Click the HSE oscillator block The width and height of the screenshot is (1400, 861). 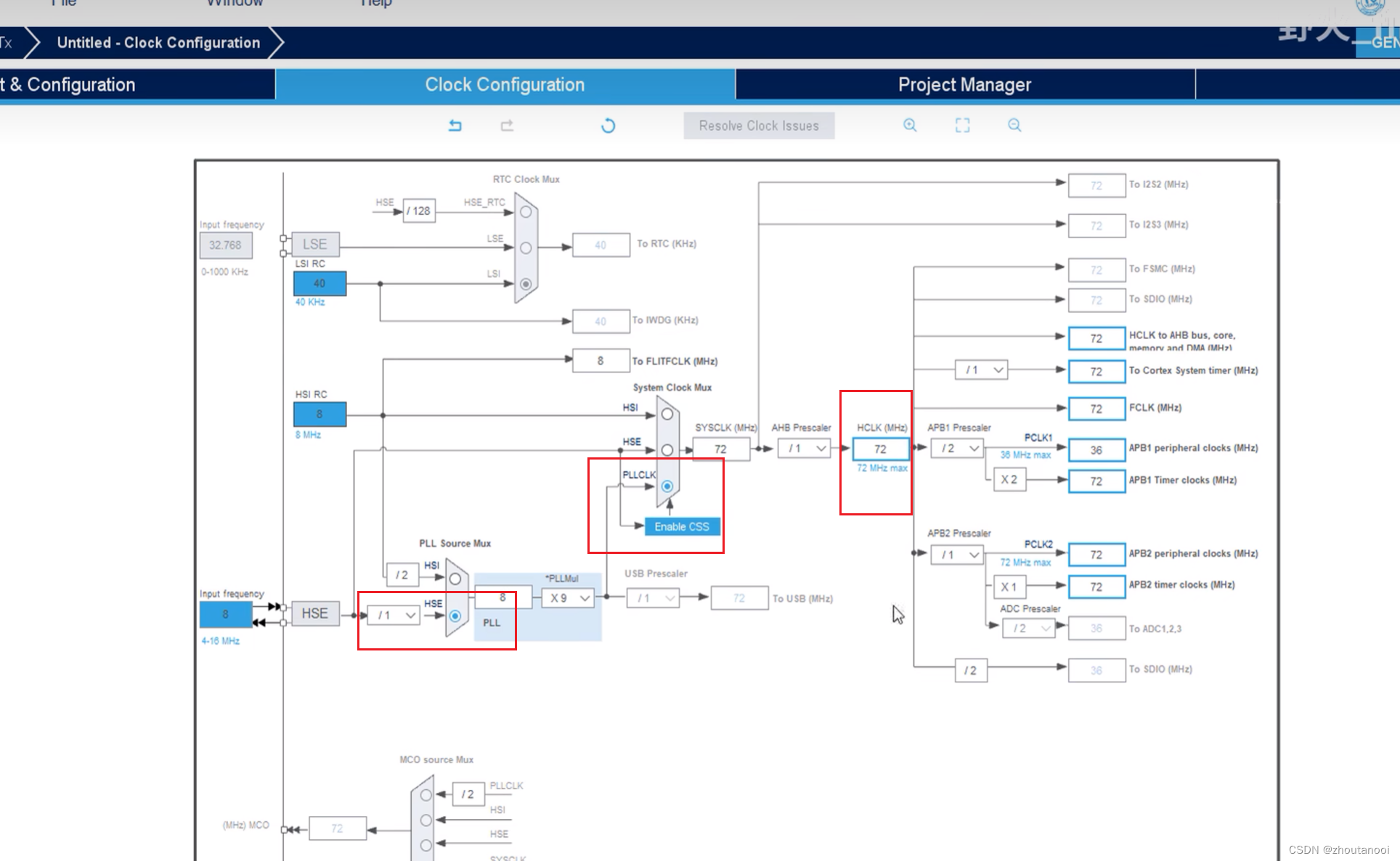(314, 613)
